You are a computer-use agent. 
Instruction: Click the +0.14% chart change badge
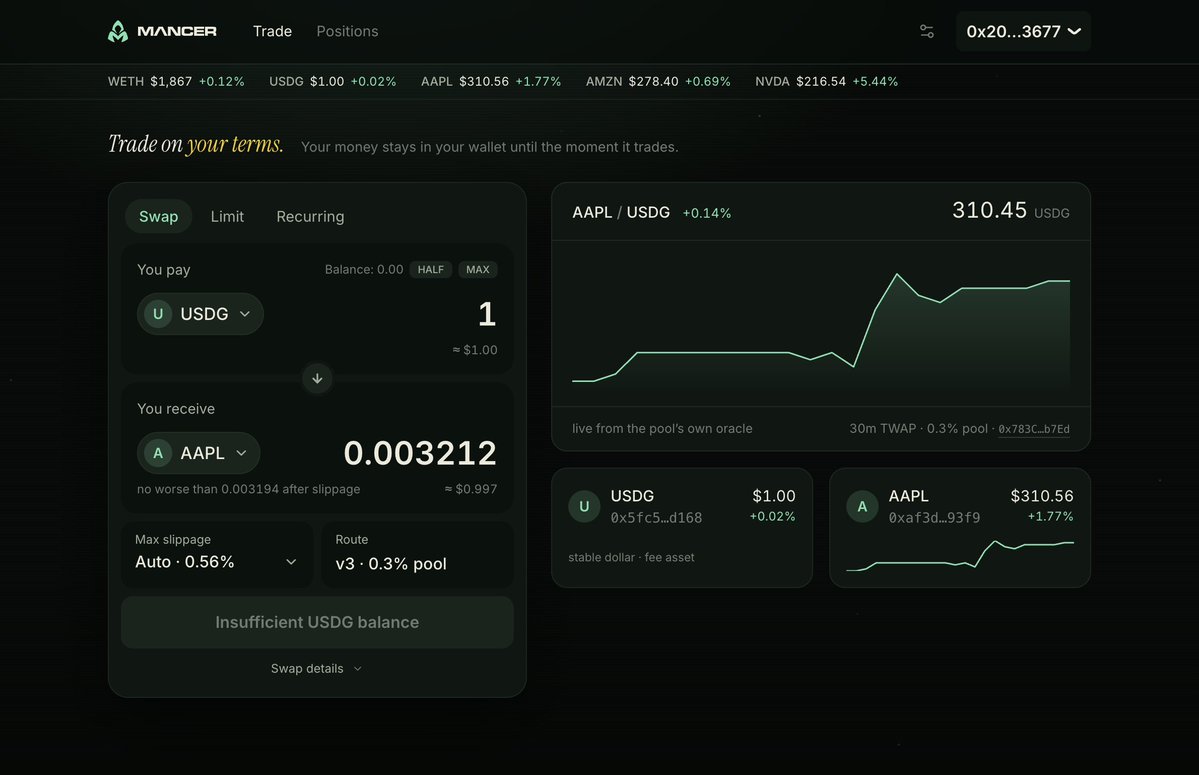click(x=707, y=213)
